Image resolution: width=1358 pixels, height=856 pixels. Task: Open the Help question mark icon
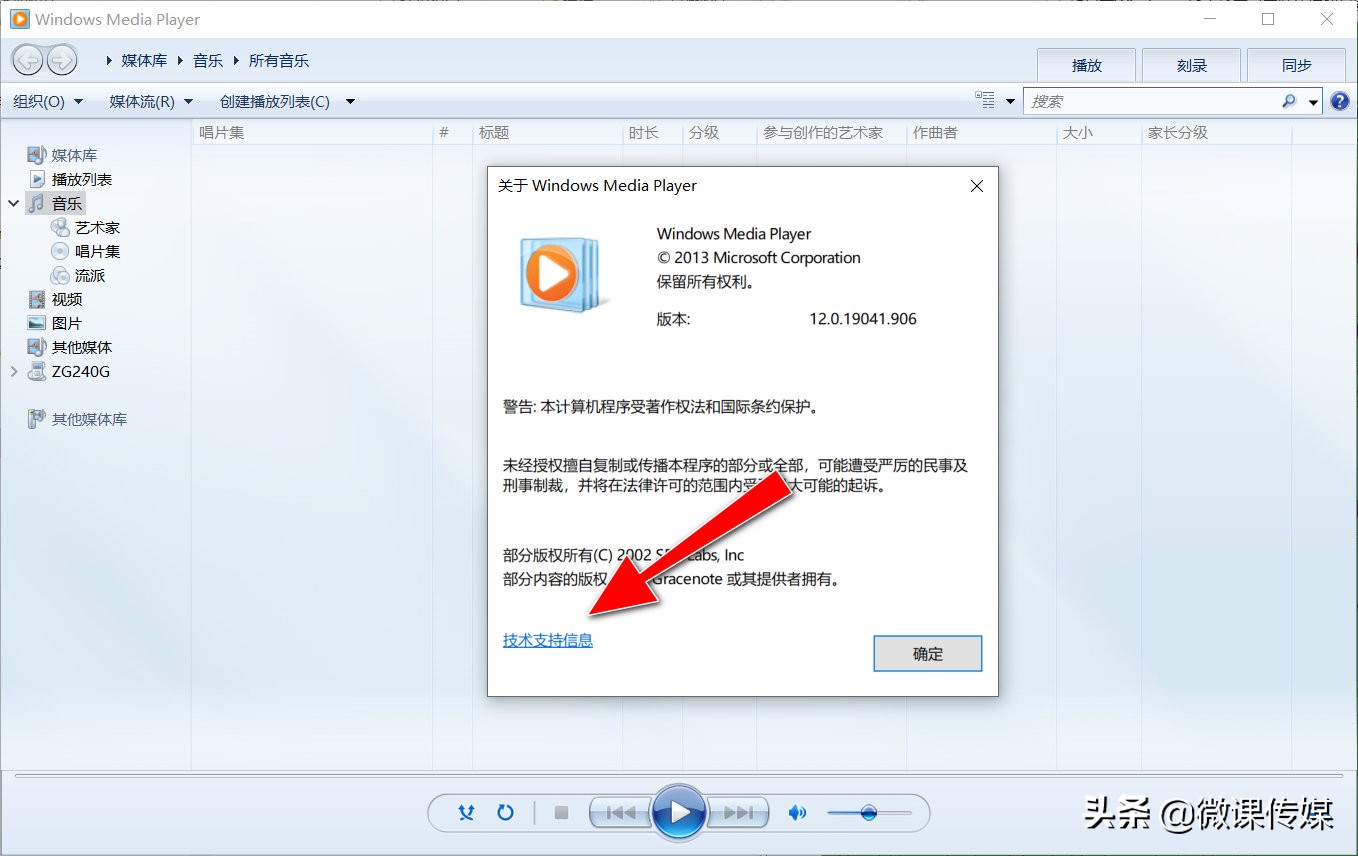(1340, 101)
